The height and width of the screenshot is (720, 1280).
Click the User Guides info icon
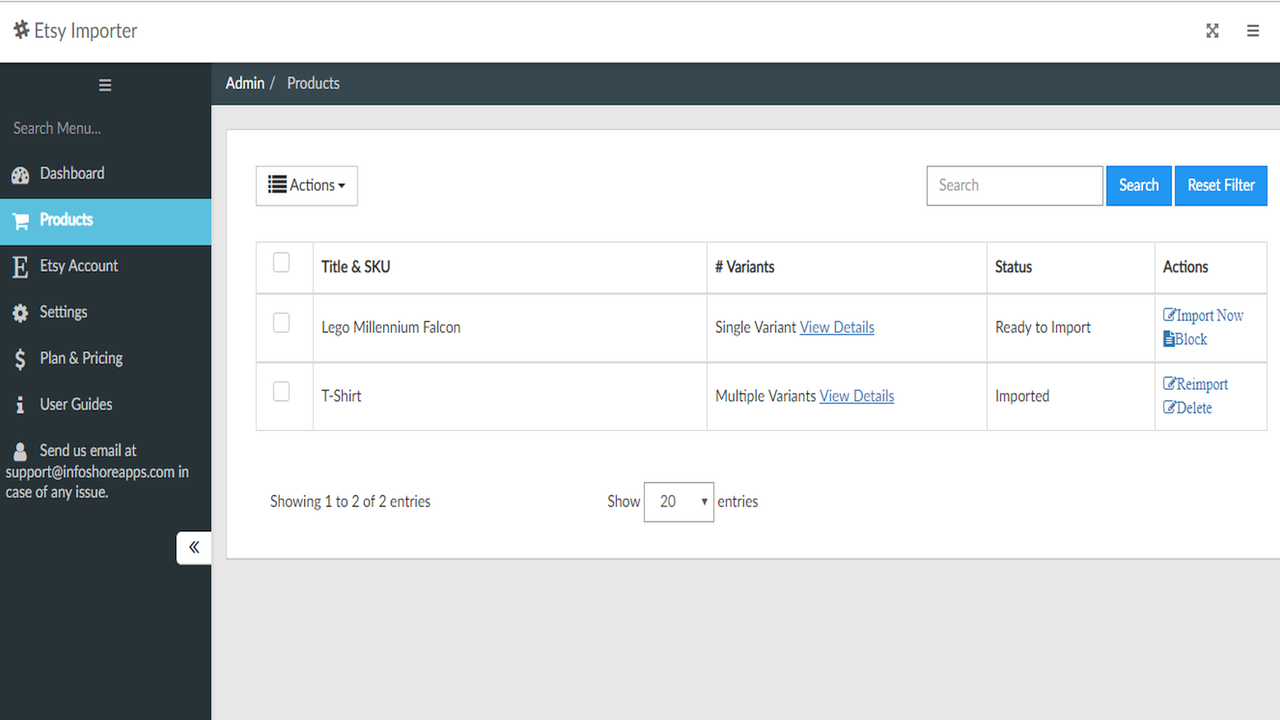tap(20, 404)
